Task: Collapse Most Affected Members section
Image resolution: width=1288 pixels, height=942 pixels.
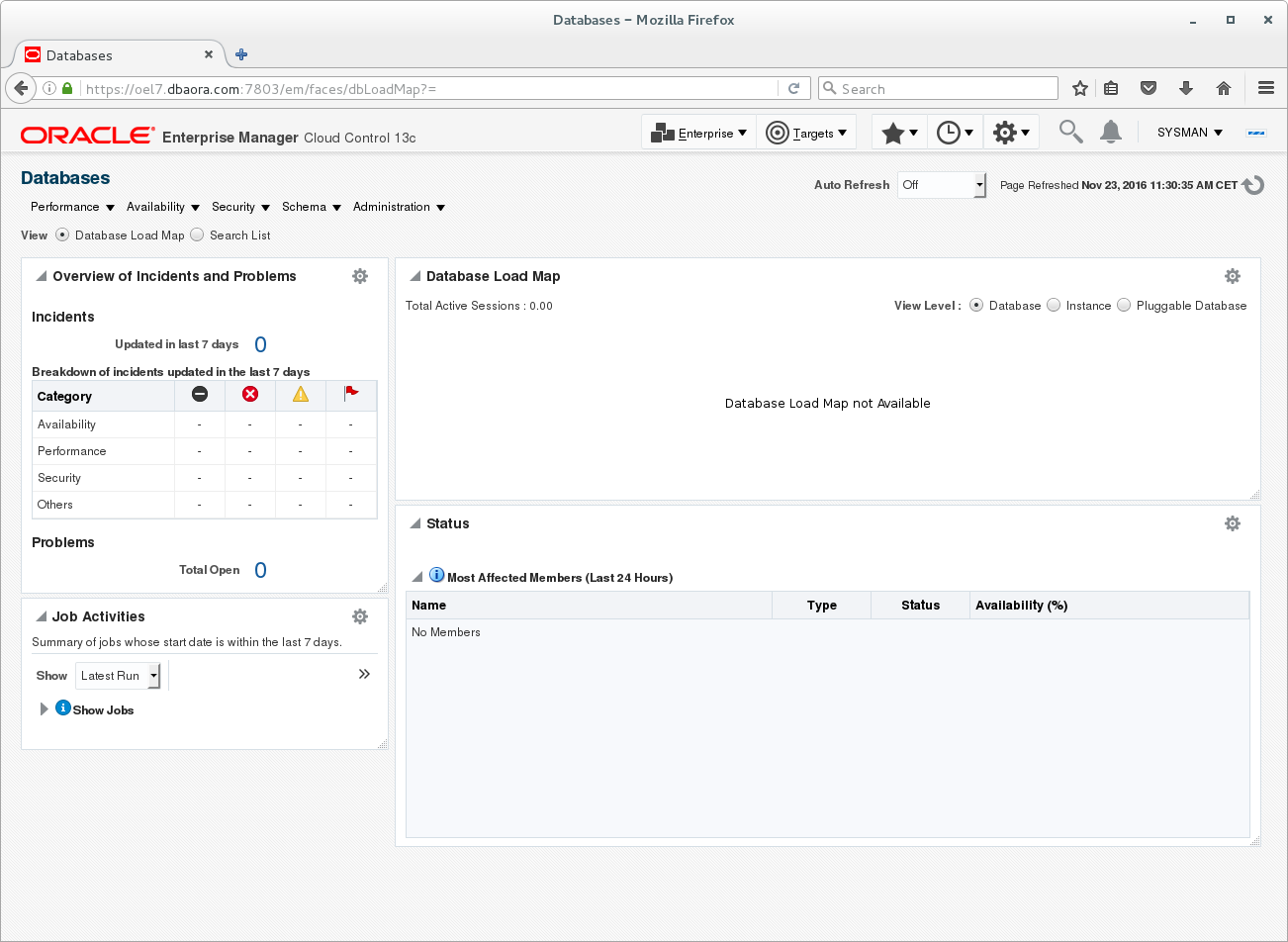Action: tap(417, 577)
